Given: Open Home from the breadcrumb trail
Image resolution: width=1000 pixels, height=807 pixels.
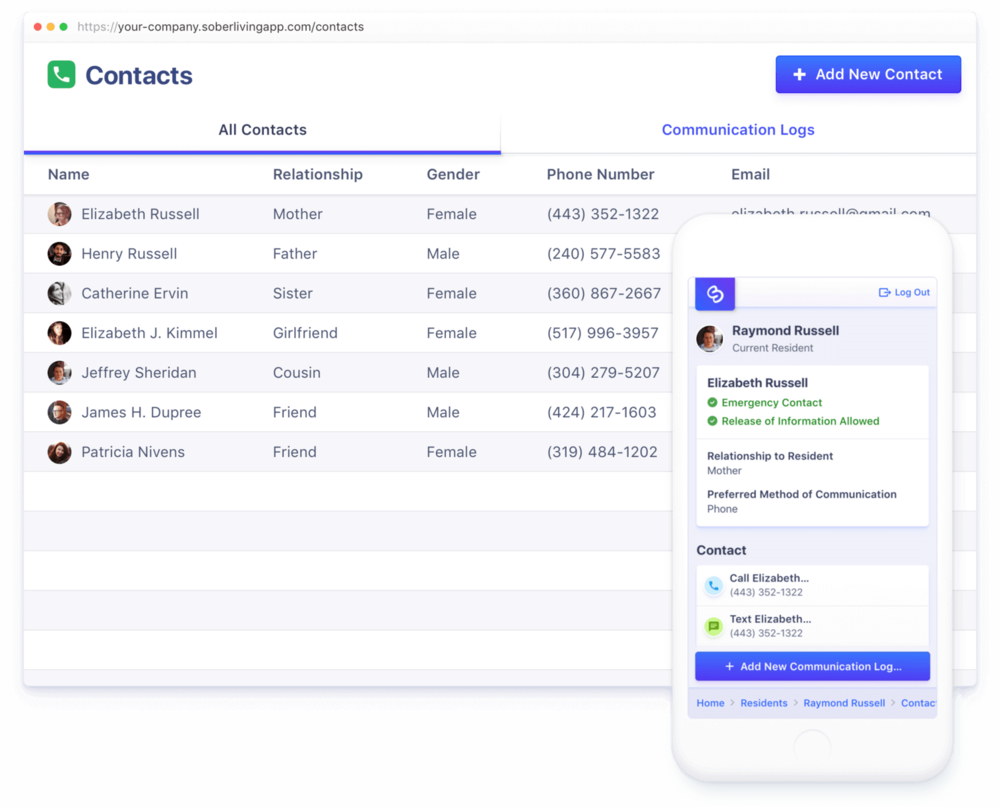Looking at the screenshot, I should pyautogui.click(x=710, y=703).
